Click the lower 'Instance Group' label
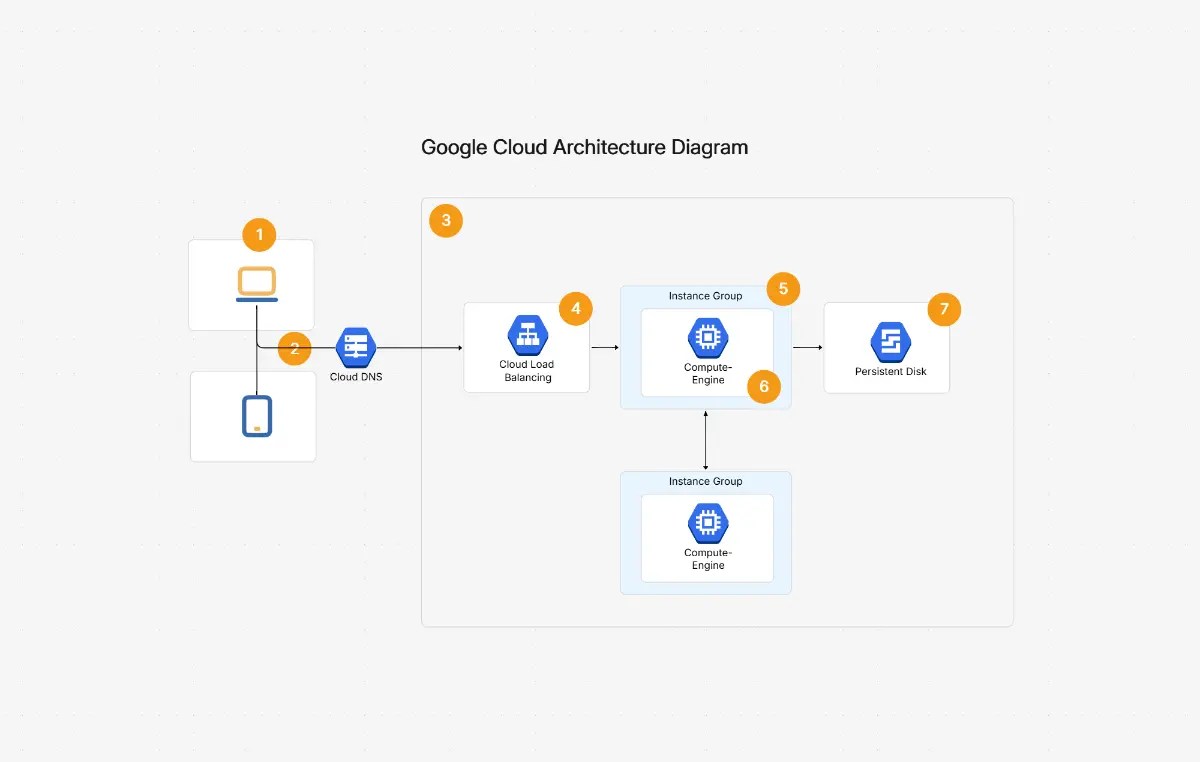 click(x=705, y=481)
